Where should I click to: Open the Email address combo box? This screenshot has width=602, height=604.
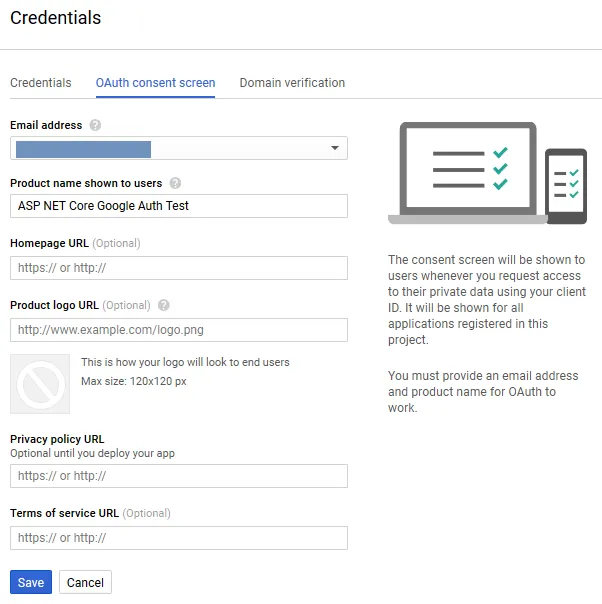(x=179, y=149)
